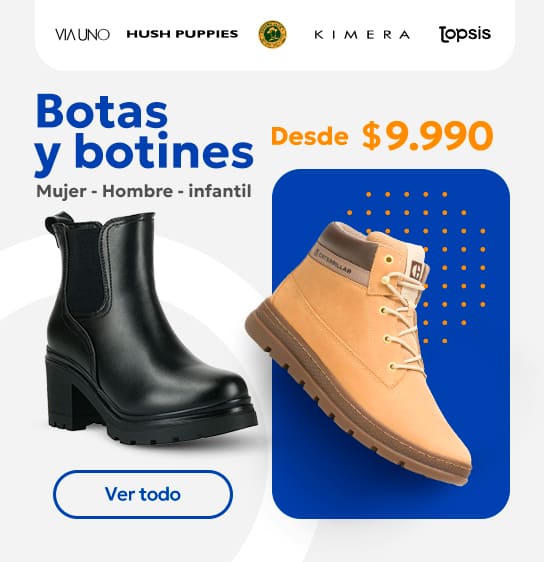Select the Mujer category text
544x562 pixels.
point(61,191)
